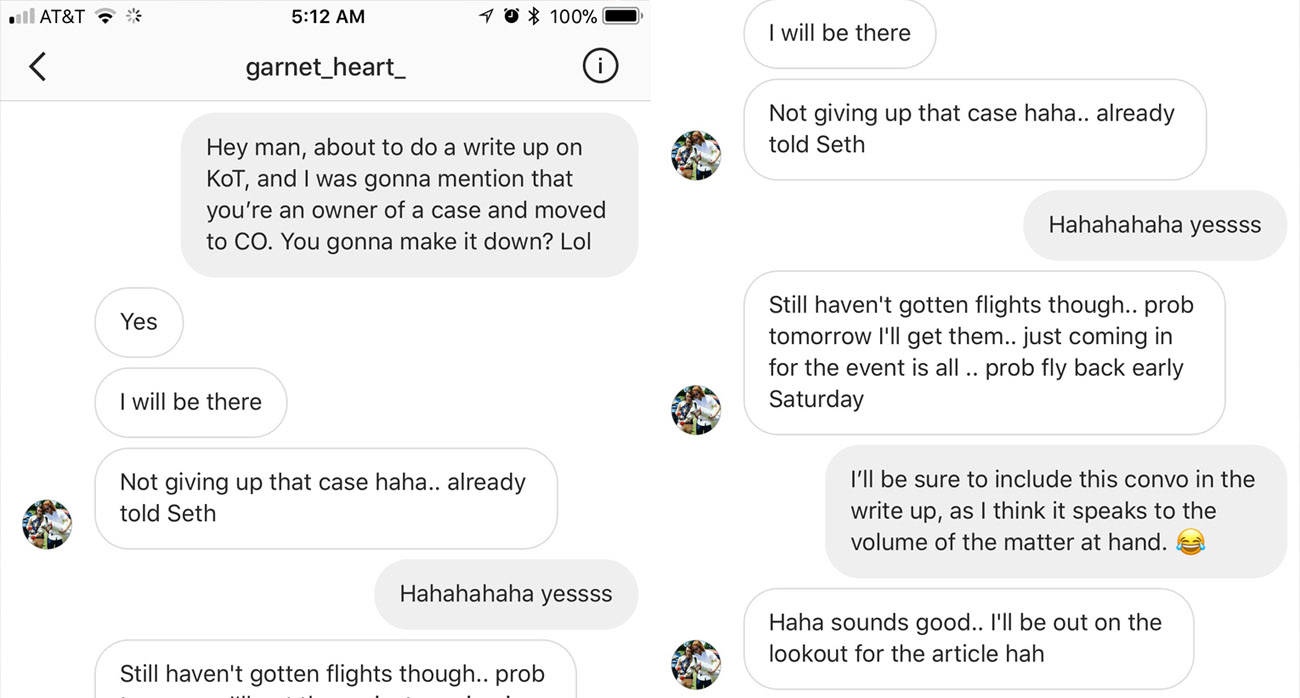Tap the back arrow in the header
1300x698 pixels.
point(37,67)
